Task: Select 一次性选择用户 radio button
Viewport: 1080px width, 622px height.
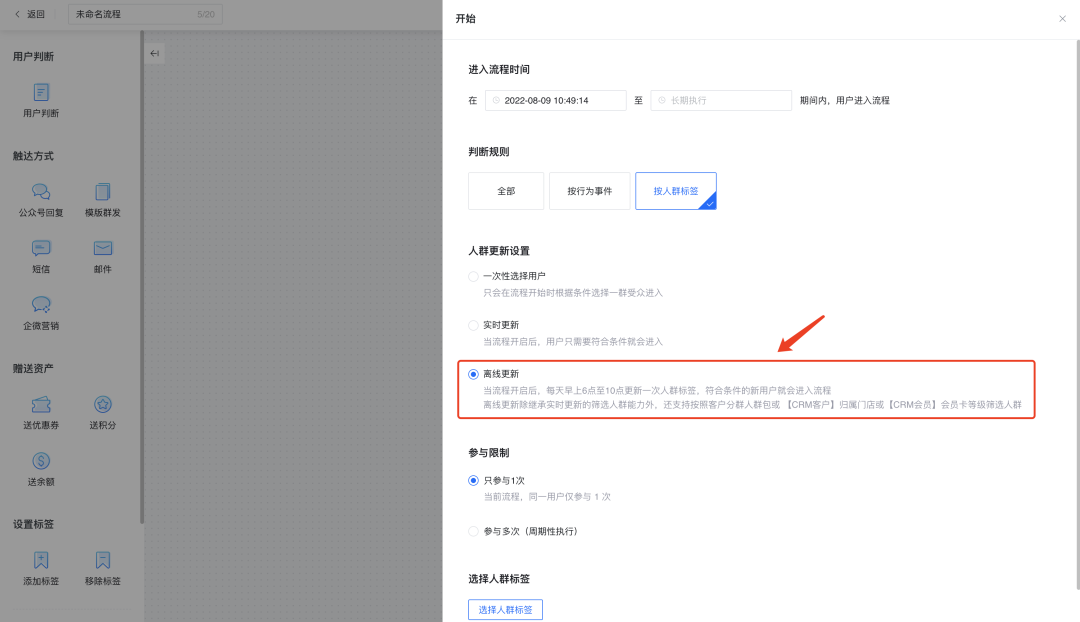Action: pos(473,276)
